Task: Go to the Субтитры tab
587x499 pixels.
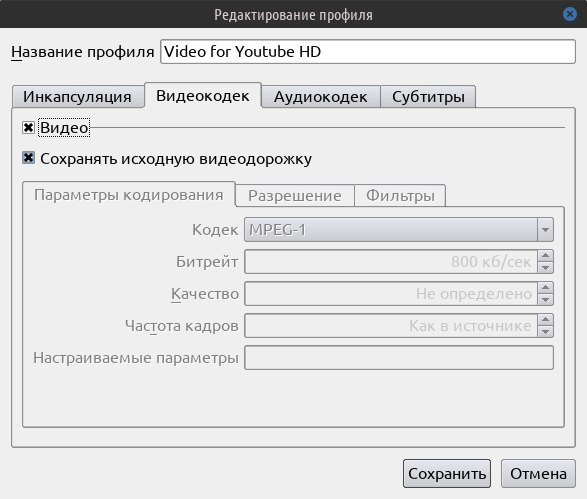Action: pyautogui.click(x=428, y=97)
